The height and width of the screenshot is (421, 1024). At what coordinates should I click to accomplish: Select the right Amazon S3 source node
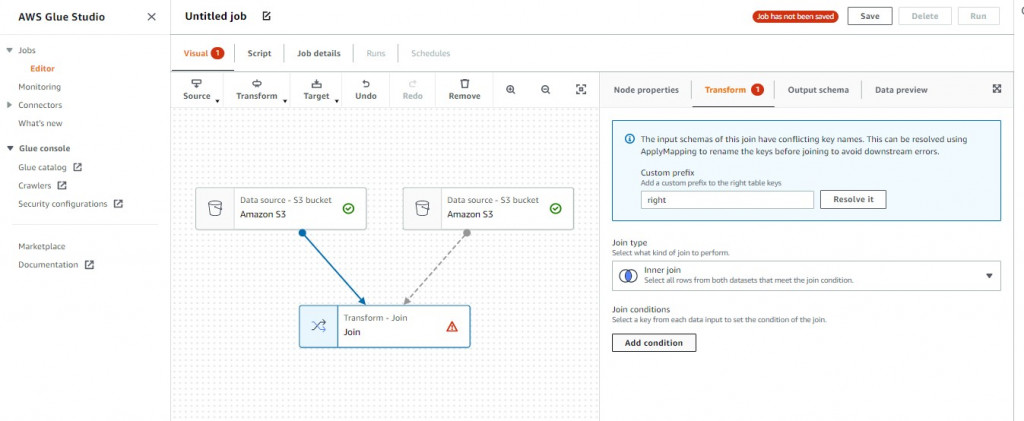click(488, 209)
